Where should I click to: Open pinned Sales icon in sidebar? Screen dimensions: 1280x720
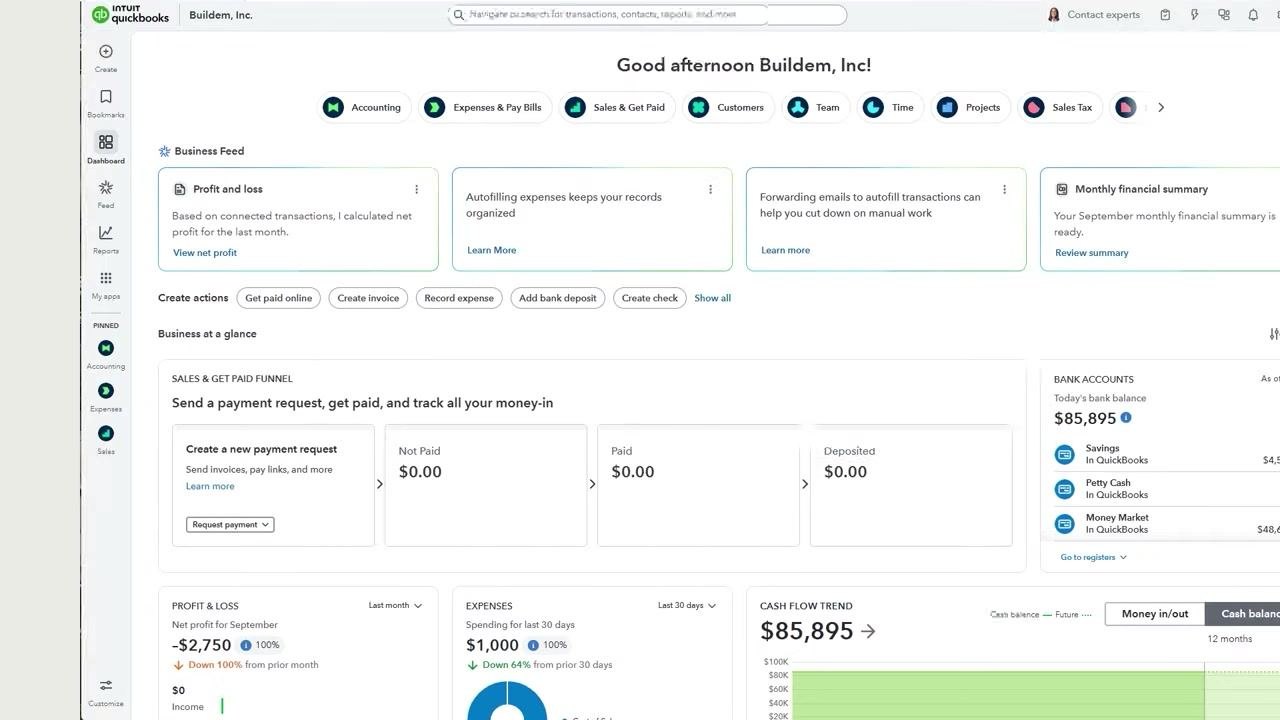(106, 433)
